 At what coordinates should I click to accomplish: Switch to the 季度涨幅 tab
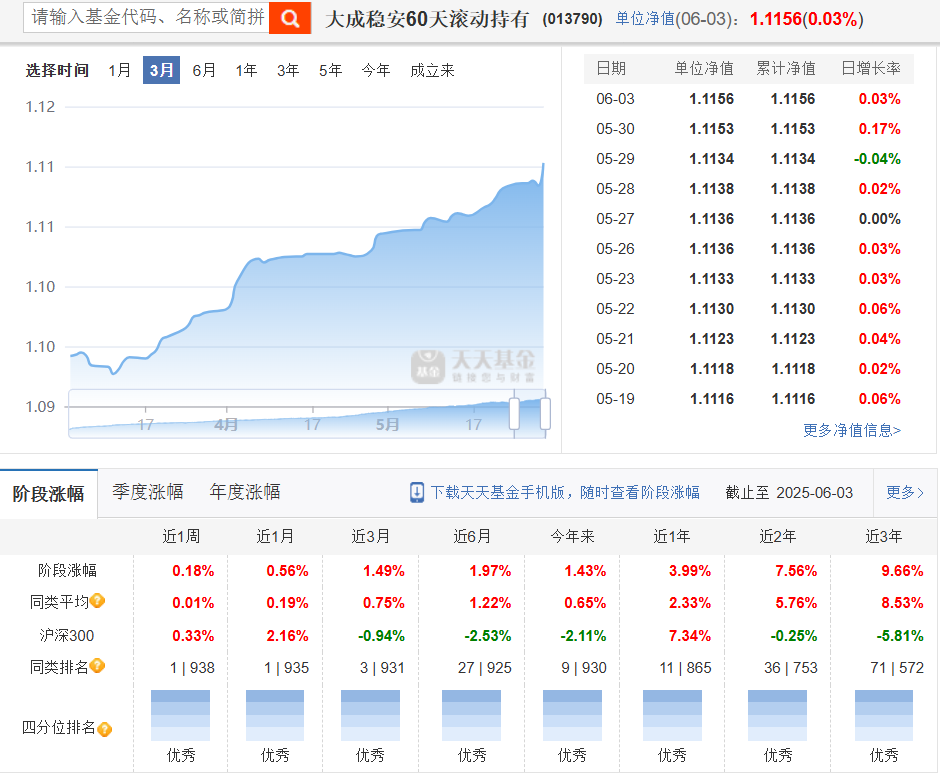[x=147, y=492]
